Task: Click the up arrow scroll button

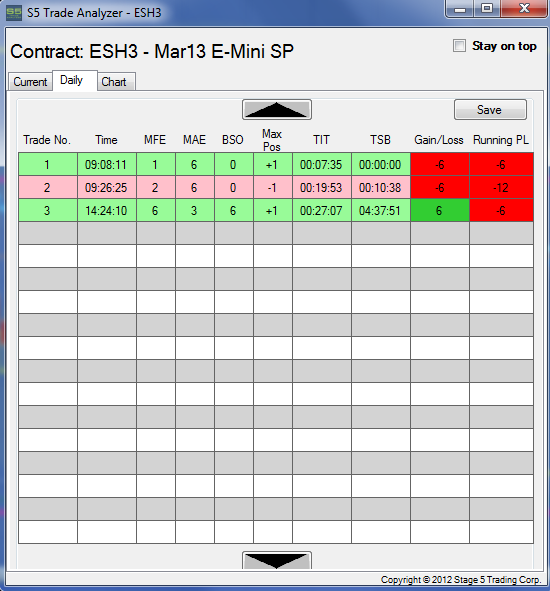Action: [x=277, y=110]
